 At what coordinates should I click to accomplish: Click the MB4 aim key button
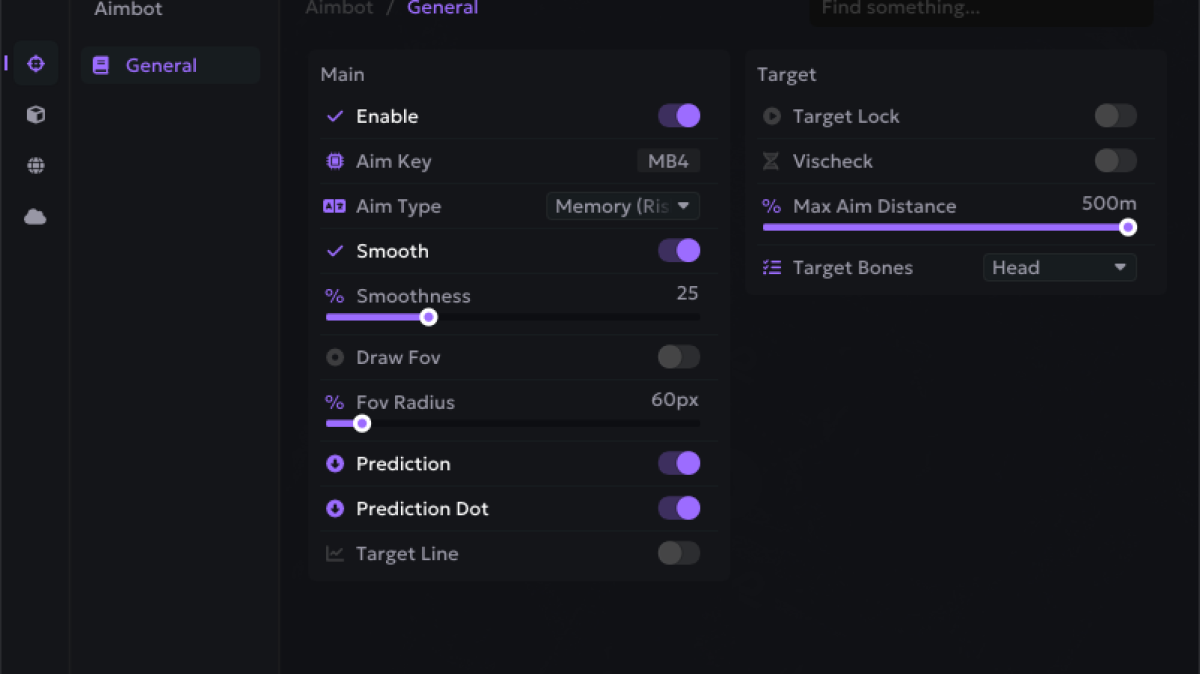[668, 161]
